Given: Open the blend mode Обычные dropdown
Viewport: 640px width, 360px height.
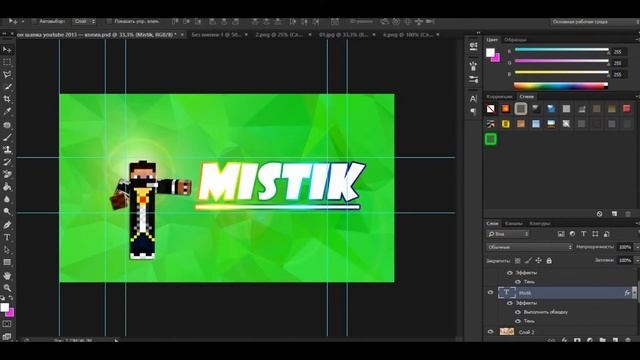Looking at the screenshot, I should (x=529, y=247).
